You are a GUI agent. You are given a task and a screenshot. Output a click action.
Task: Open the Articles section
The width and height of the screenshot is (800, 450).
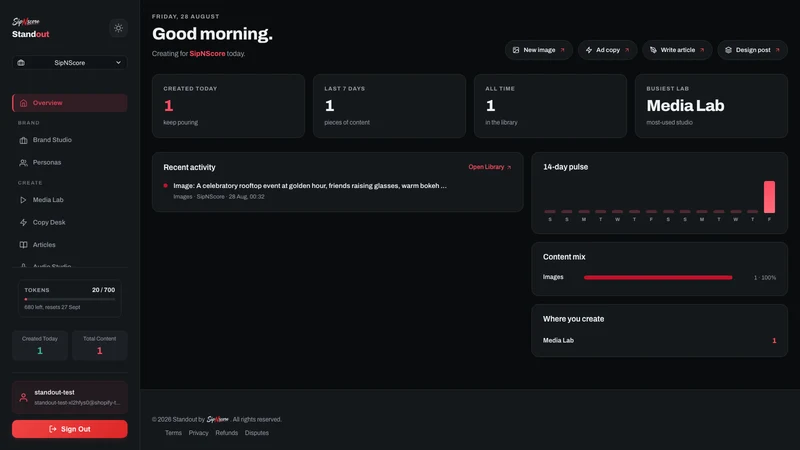click(70, 245)
